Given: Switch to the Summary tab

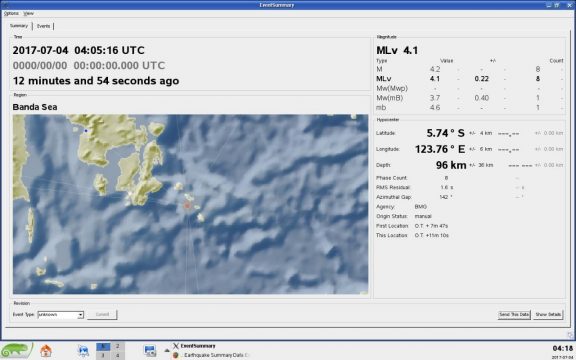Looking at the screenshot, I should click(19, 26).
